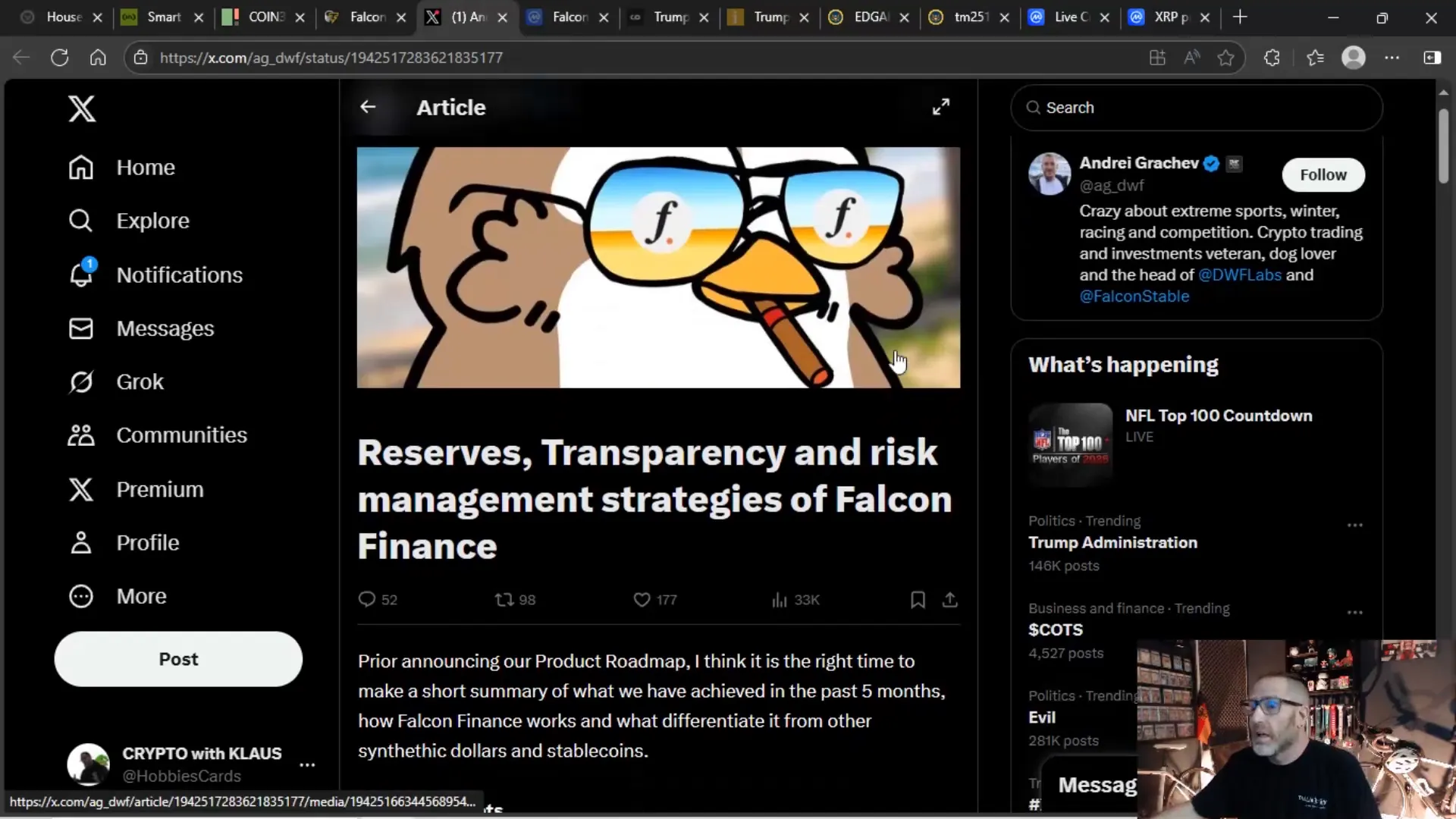Open NFL Top 100 Countdown live event
The image size is (1456, 819).
[1197, 444]
